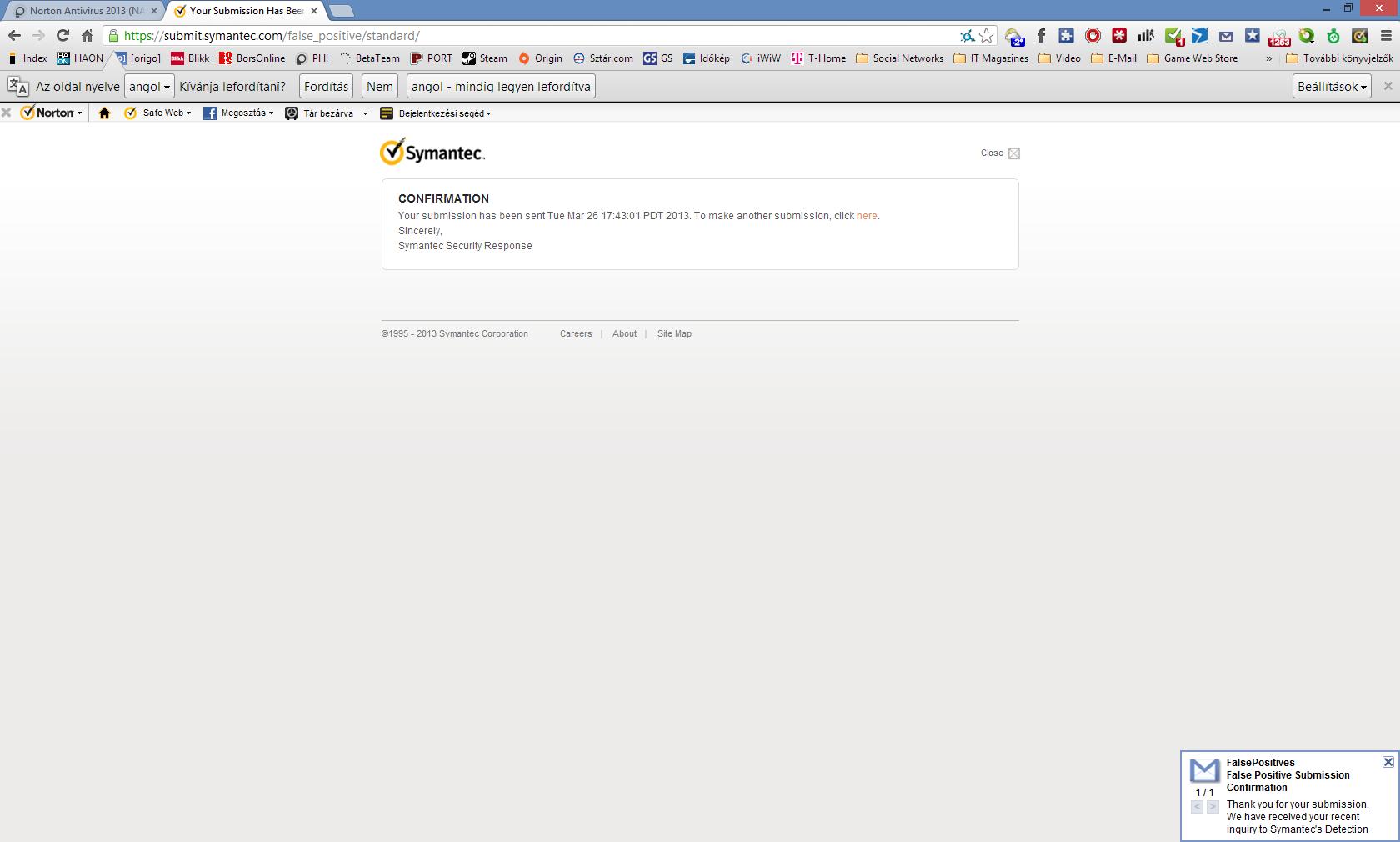Click the browser Forward arrow
Image resolution: width=1400 pixels, height=842 pixels.
(38, 36)
